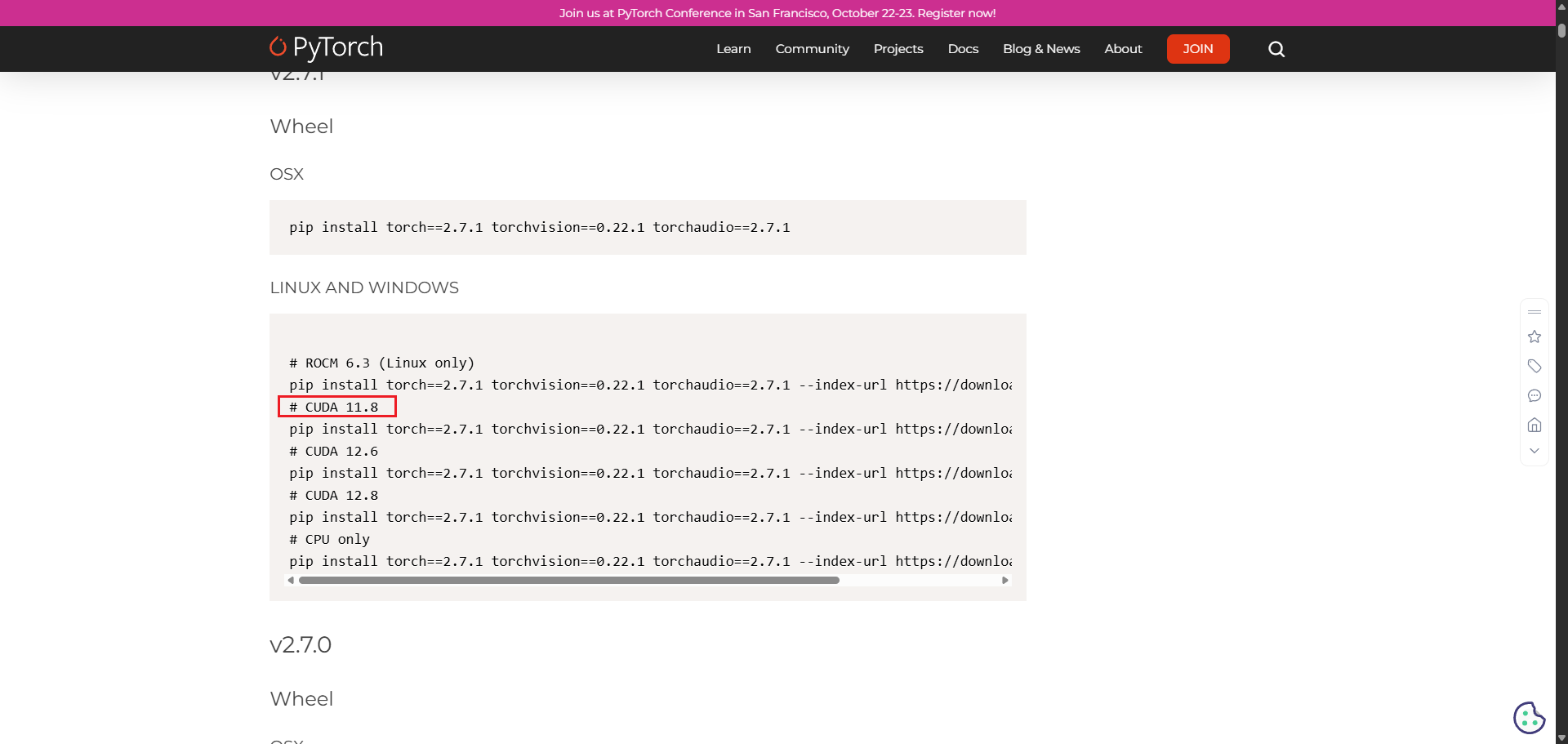
Task: Click the 'Wheel' heading below v2.7.0
Action: 301,698
